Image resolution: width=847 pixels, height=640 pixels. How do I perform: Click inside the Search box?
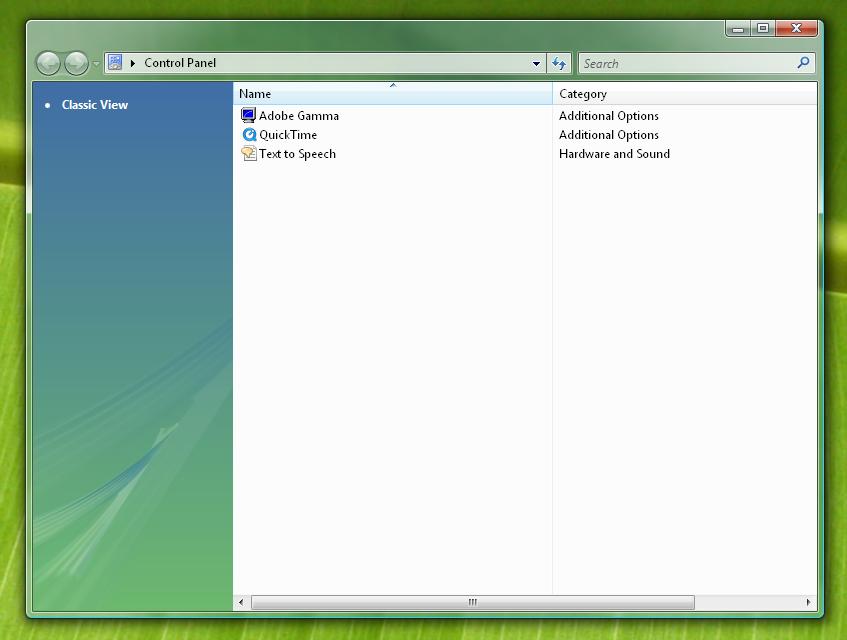680,62
